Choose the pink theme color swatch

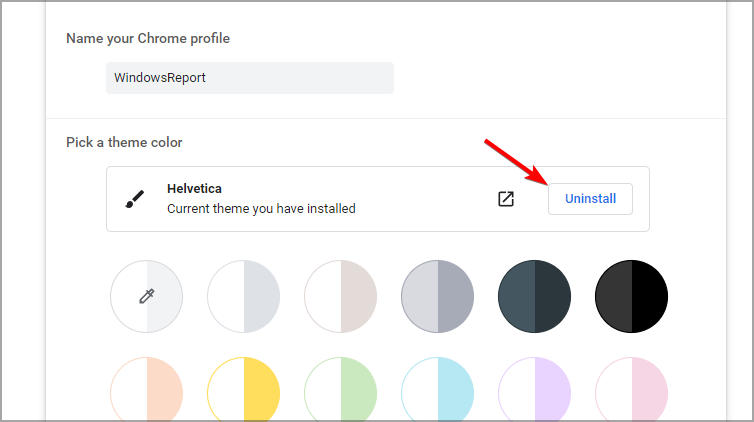tap(631, 389)
